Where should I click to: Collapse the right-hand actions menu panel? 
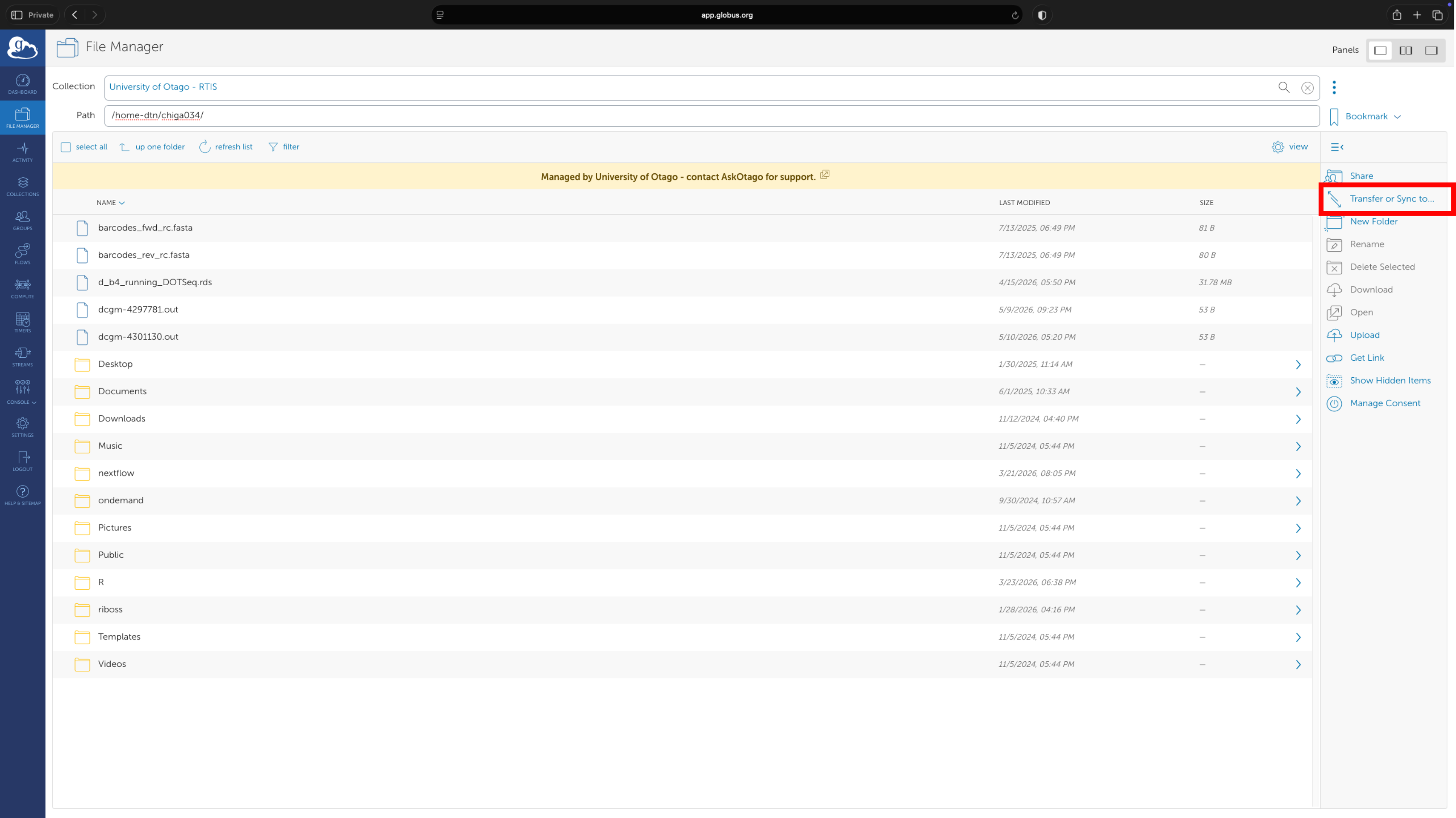pyautogui.click(x=1337, y=147)
